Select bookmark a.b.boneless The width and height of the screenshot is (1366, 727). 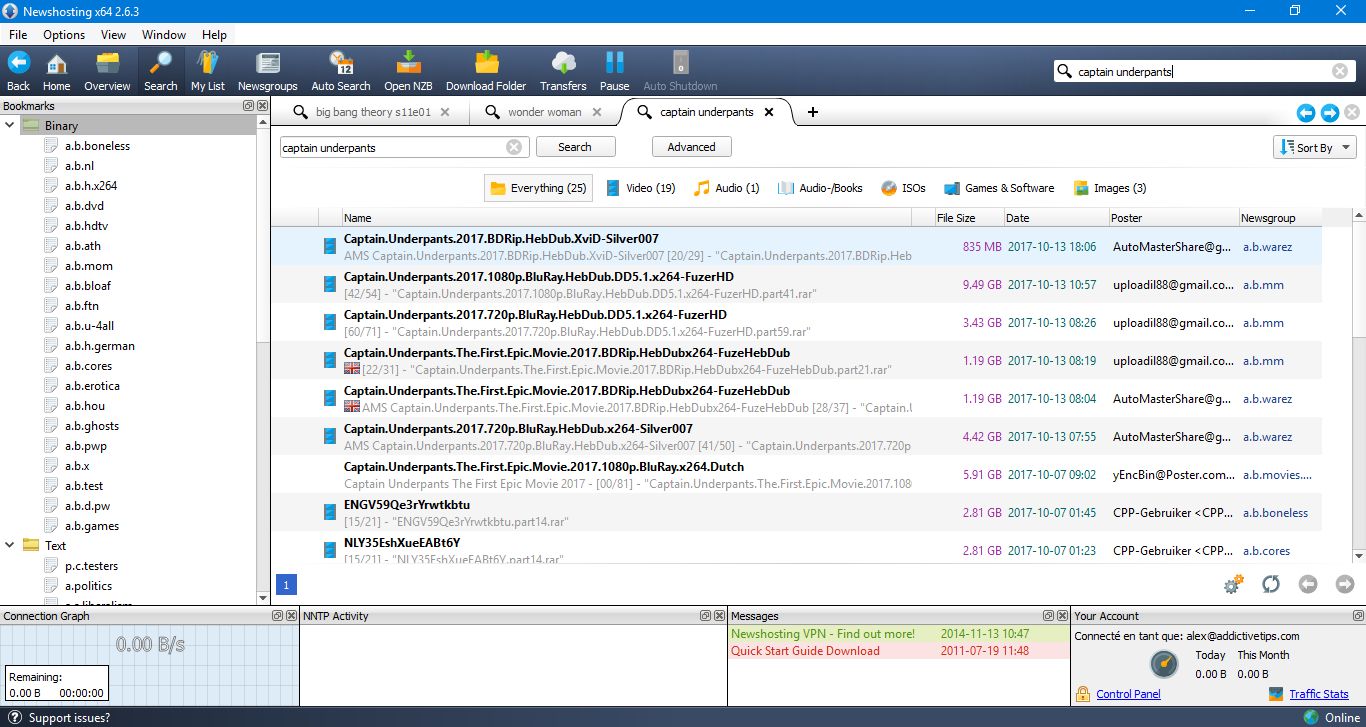pyautogui.click(x=98, y=146)
